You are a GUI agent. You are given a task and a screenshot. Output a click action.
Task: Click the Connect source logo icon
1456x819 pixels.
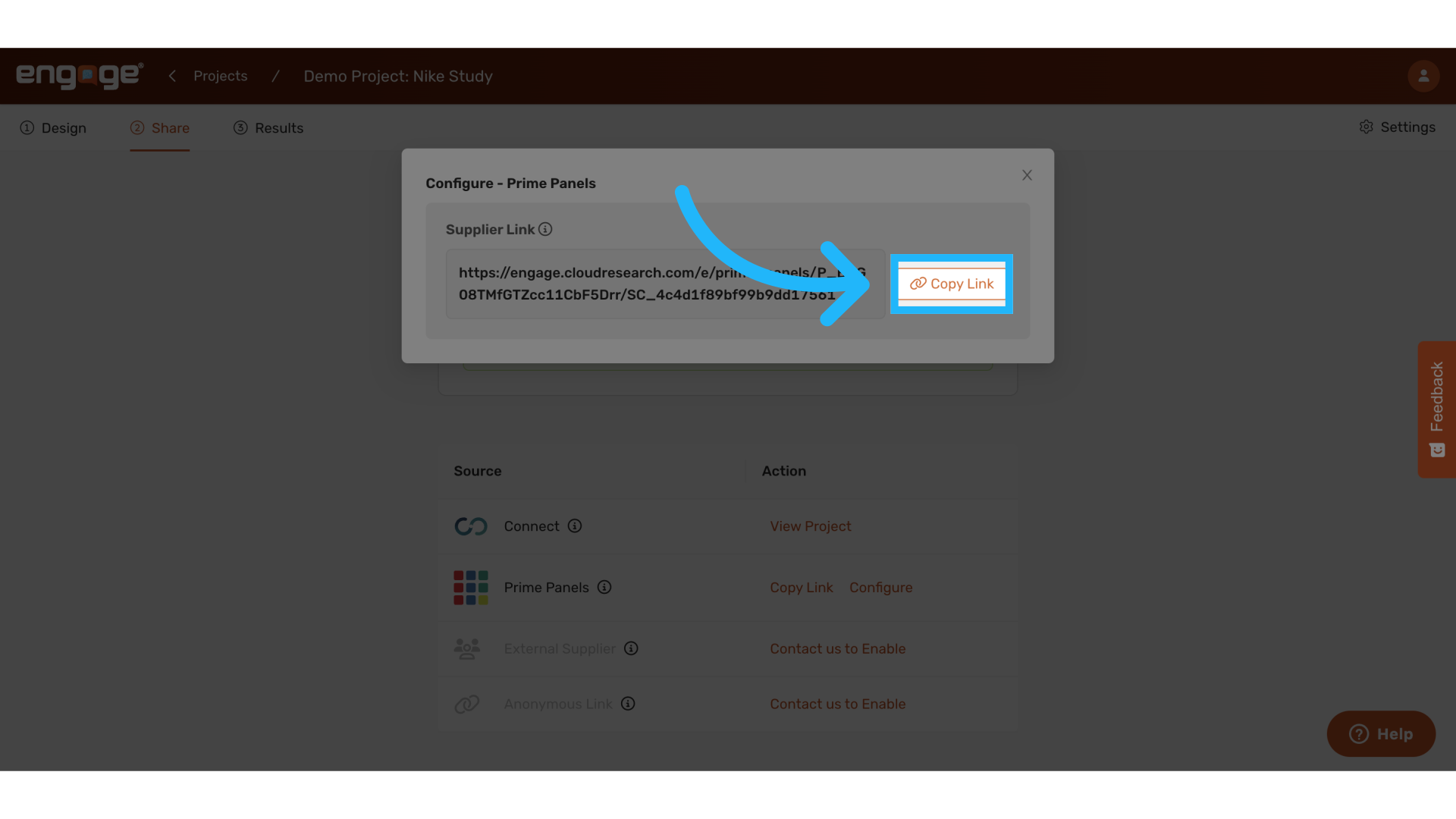(471, 526)
